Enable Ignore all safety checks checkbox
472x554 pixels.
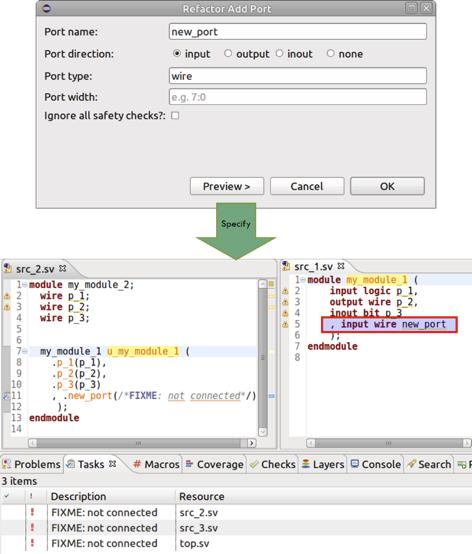pos(175,116)
